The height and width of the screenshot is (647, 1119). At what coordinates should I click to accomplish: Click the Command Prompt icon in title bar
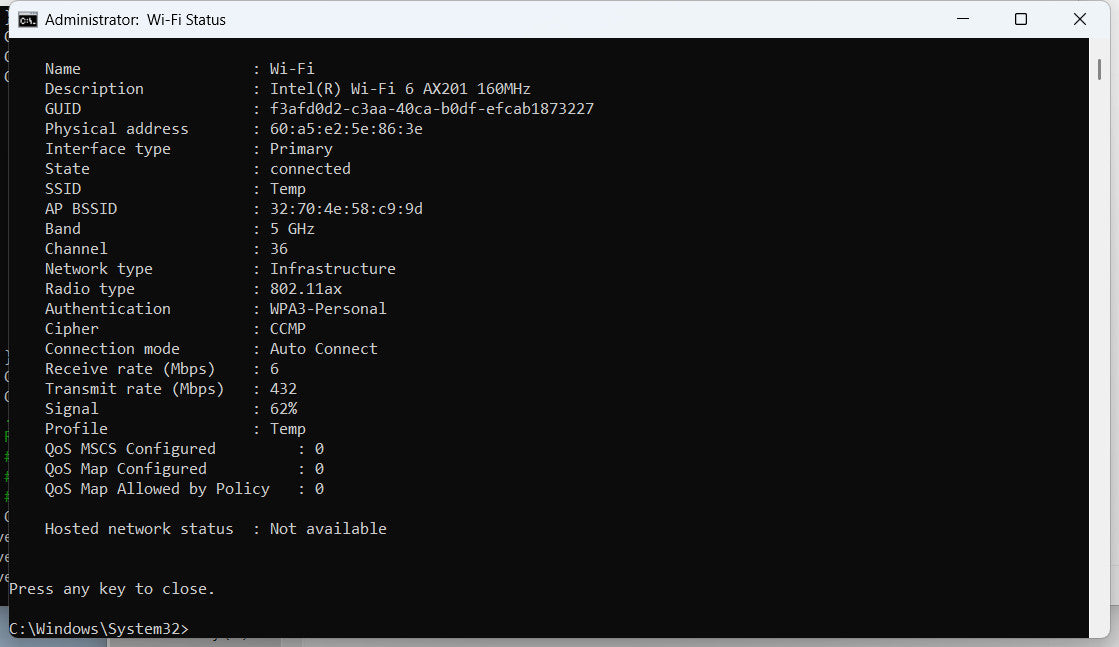tap(28, 19)
